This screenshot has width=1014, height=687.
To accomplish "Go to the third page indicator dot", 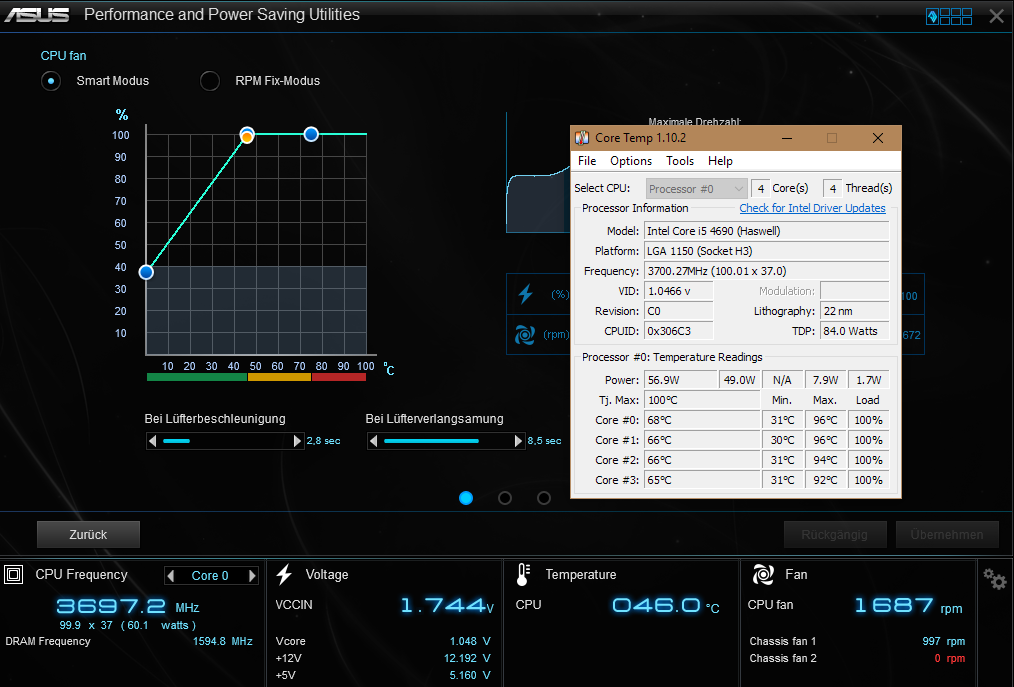I will (x=544, y=497).
